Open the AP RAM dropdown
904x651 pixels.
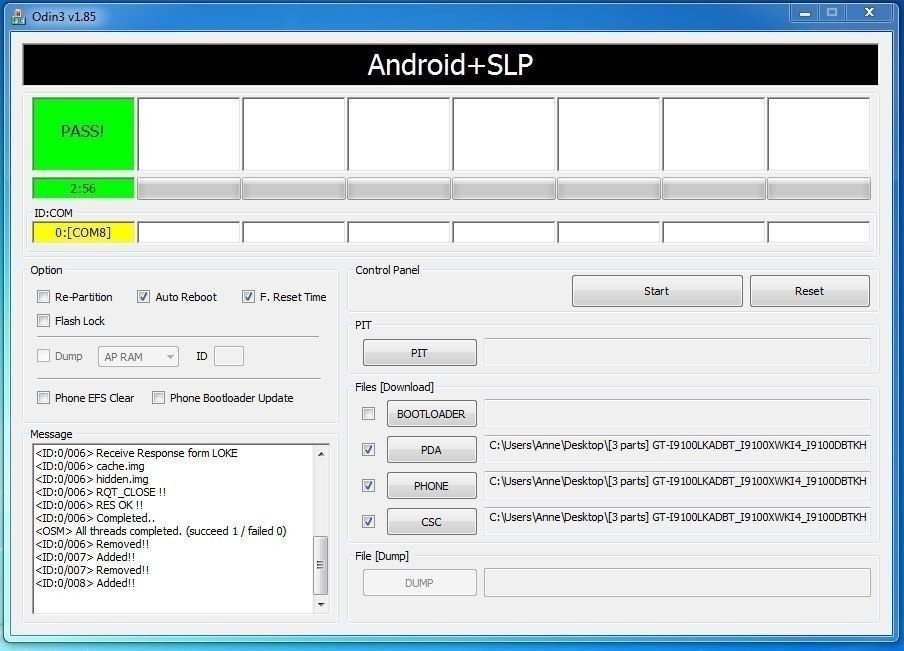coord(138,356)
